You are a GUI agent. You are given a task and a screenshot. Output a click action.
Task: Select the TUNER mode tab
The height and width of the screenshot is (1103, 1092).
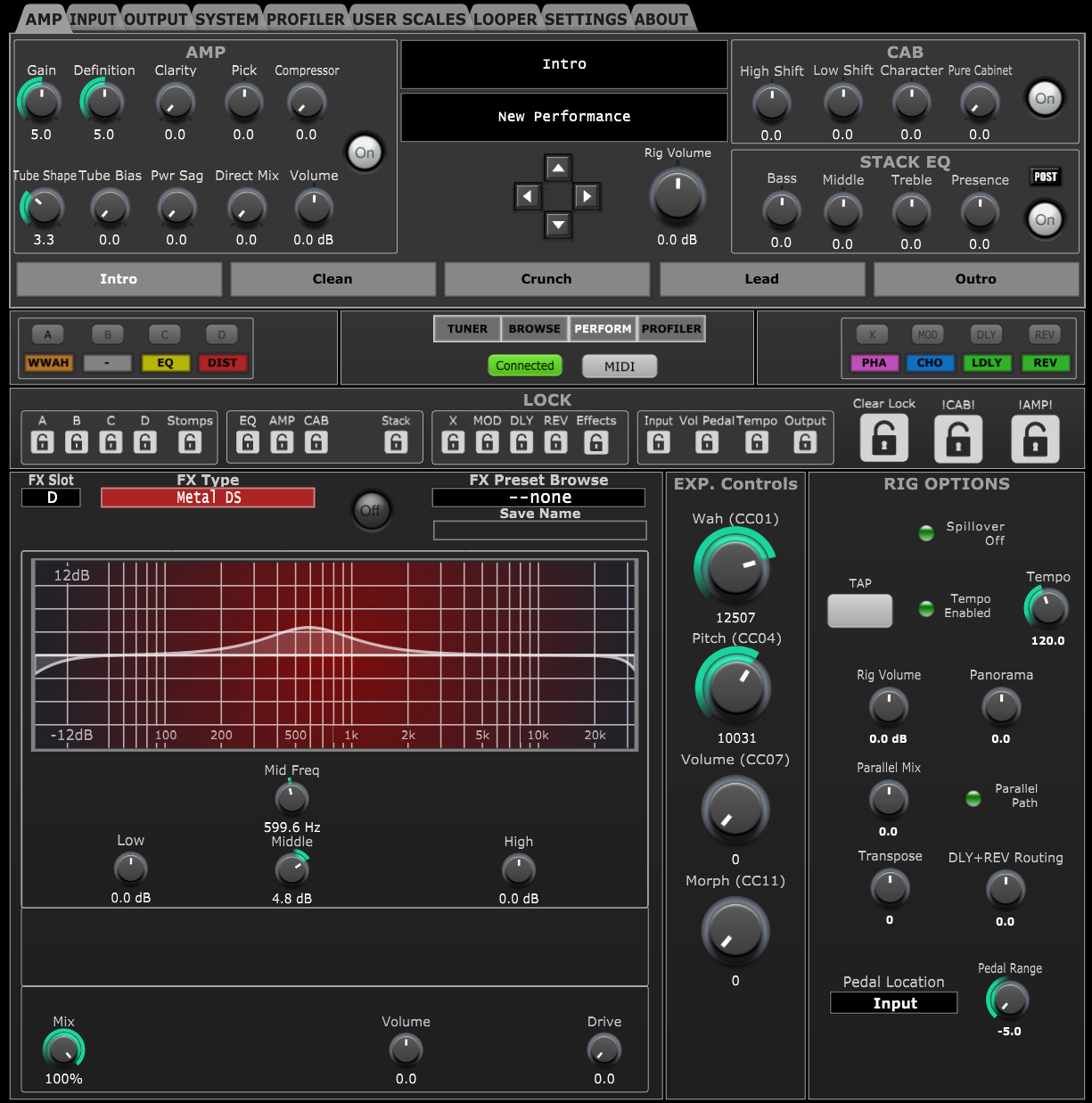[468, 329]
